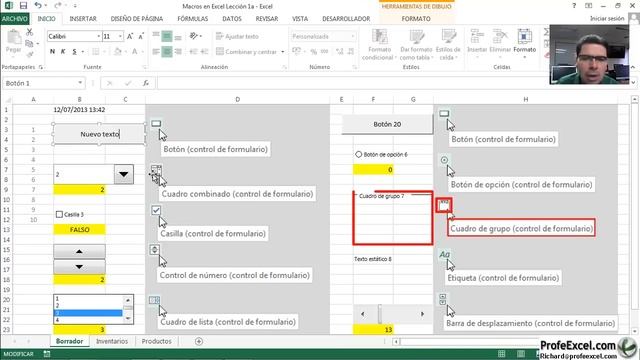The height and width of the screenshot is (360, 640).
Task: Click the Texto estático 8 label
Action: [x=373, y=259]
